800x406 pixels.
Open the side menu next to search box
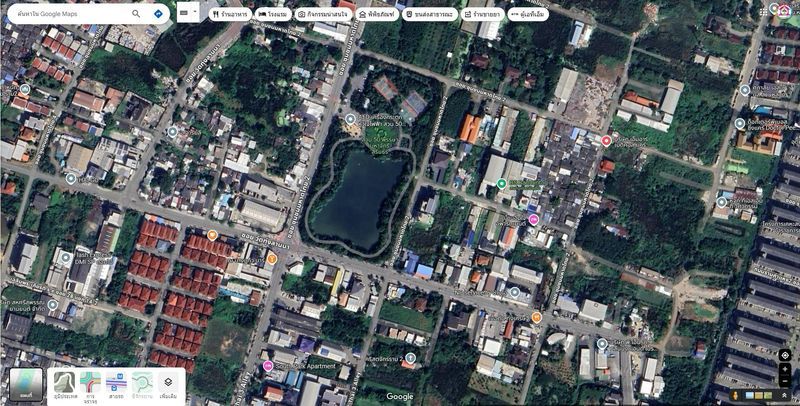pos(187,13)
